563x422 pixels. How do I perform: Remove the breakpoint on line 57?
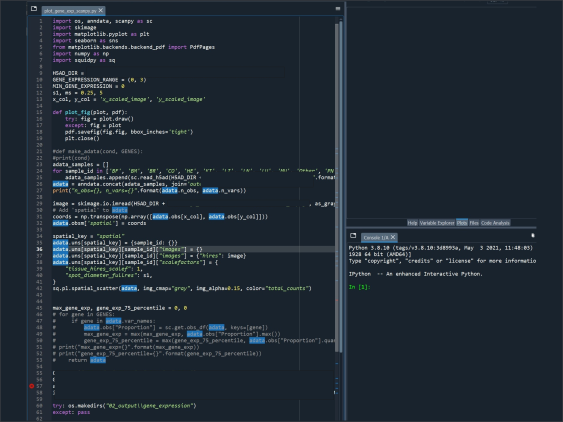coord(32,386)
